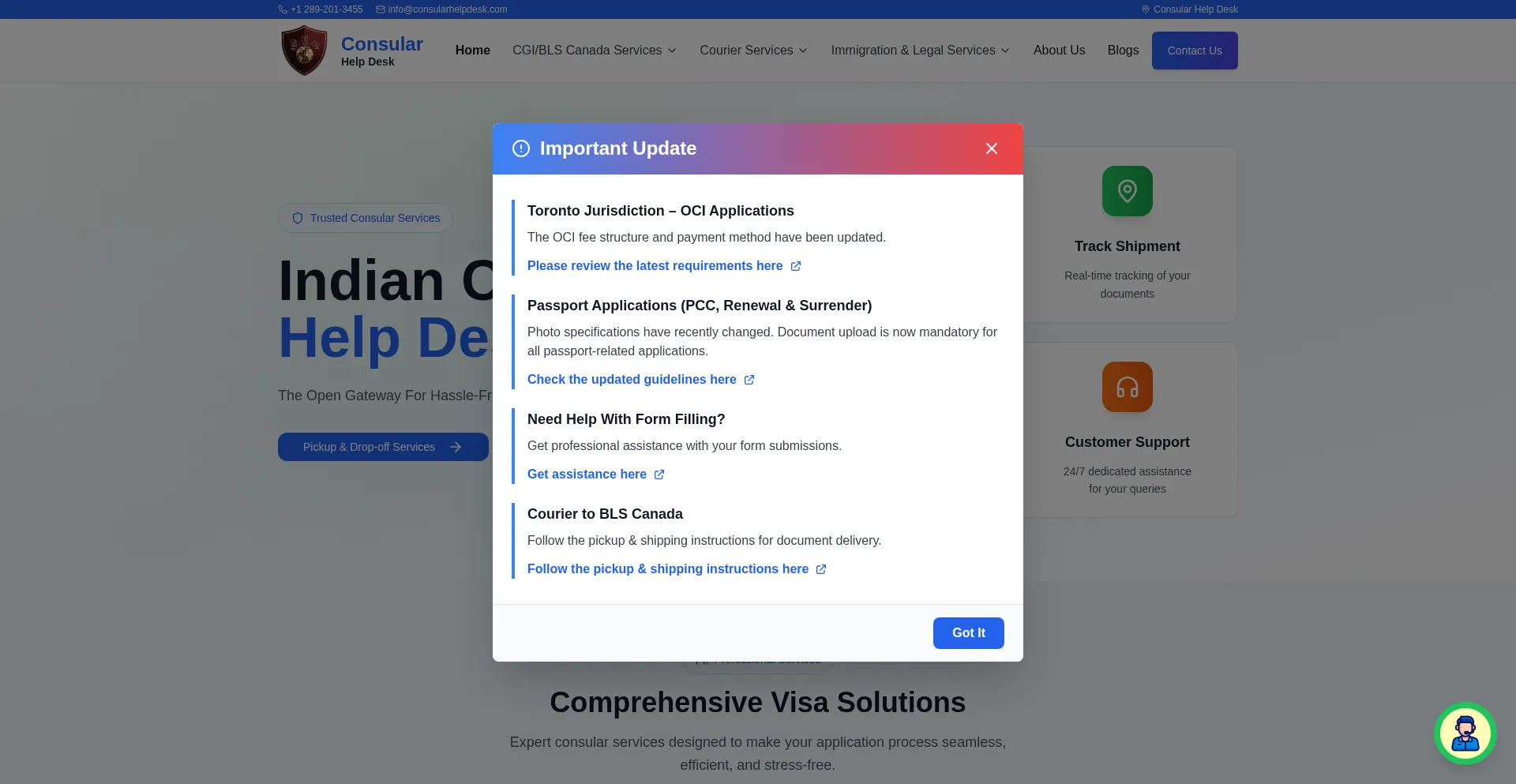Click the map pin icon beside Consular Help Desk
This screenshot has height=784, width=1516.
pyautogui.click(x=1146, y=9)
